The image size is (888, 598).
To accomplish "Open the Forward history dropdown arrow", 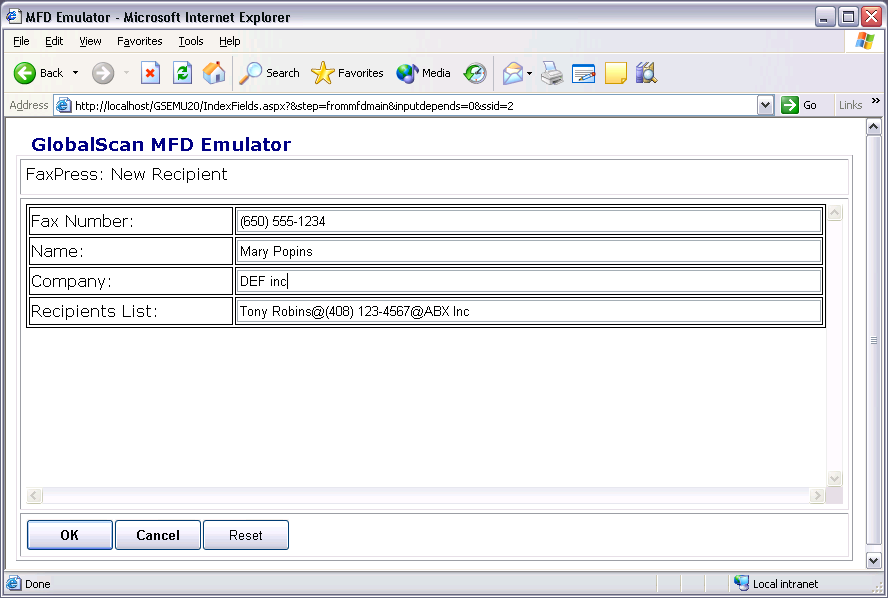I will coord(126,73).
